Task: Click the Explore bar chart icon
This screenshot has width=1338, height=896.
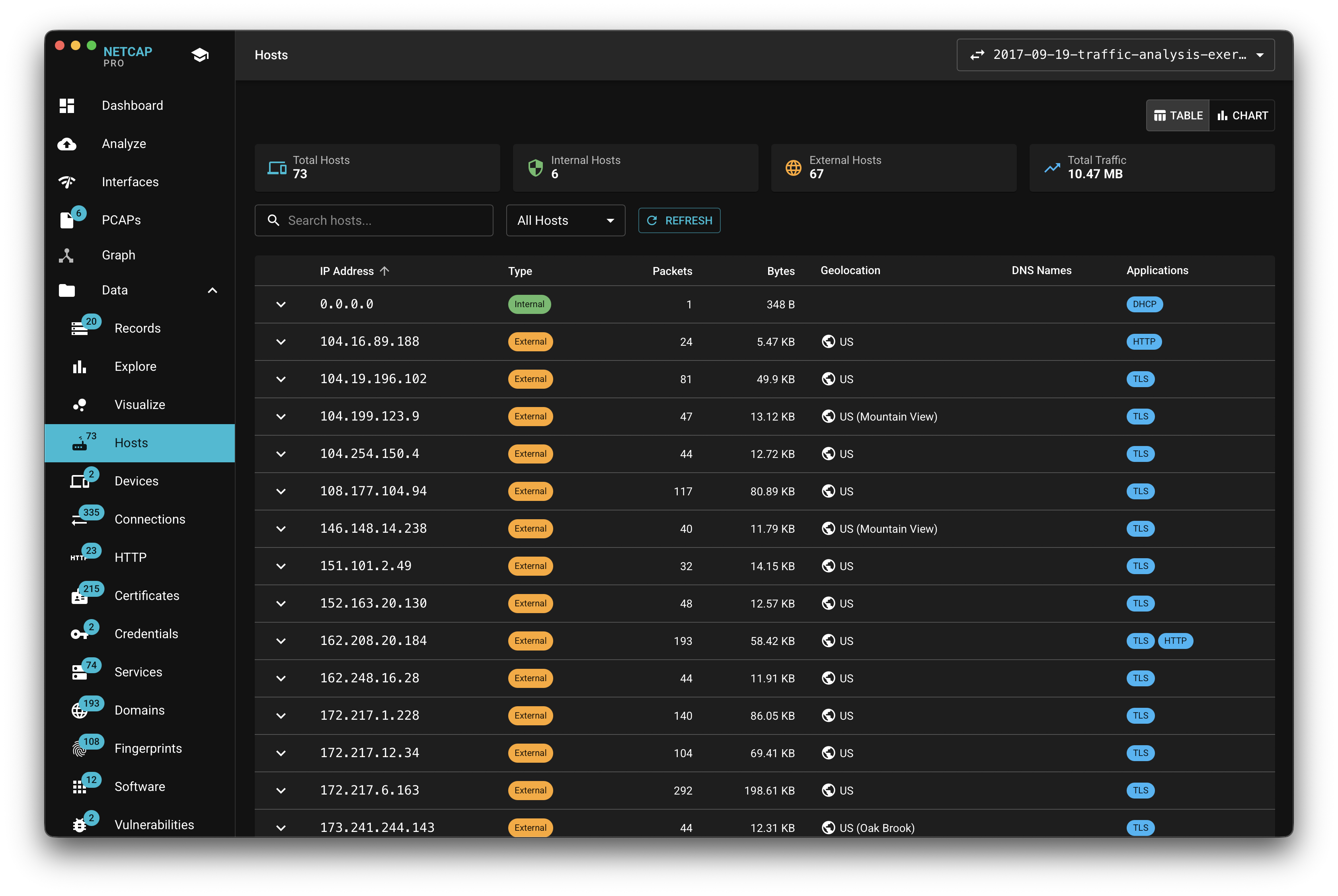Action: click(x=80, y=366)
